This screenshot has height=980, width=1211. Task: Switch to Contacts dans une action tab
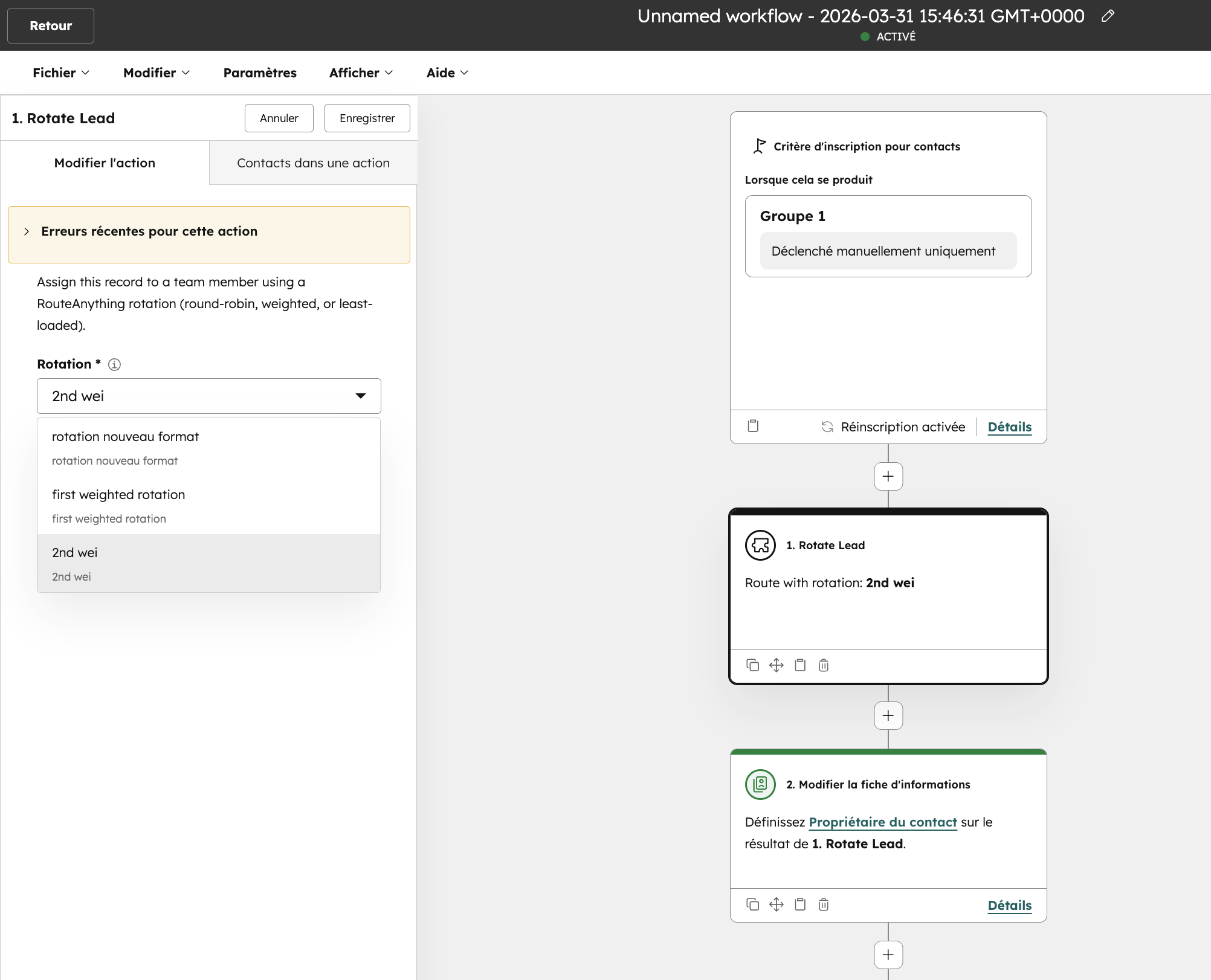[x=313, y=163]
